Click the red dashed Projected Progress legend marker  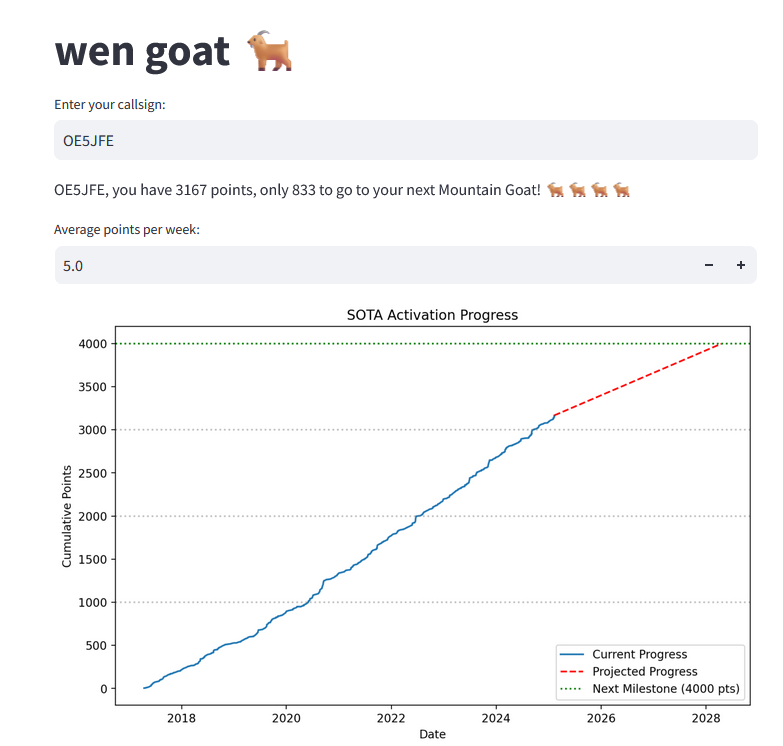(x=573, y=672)
